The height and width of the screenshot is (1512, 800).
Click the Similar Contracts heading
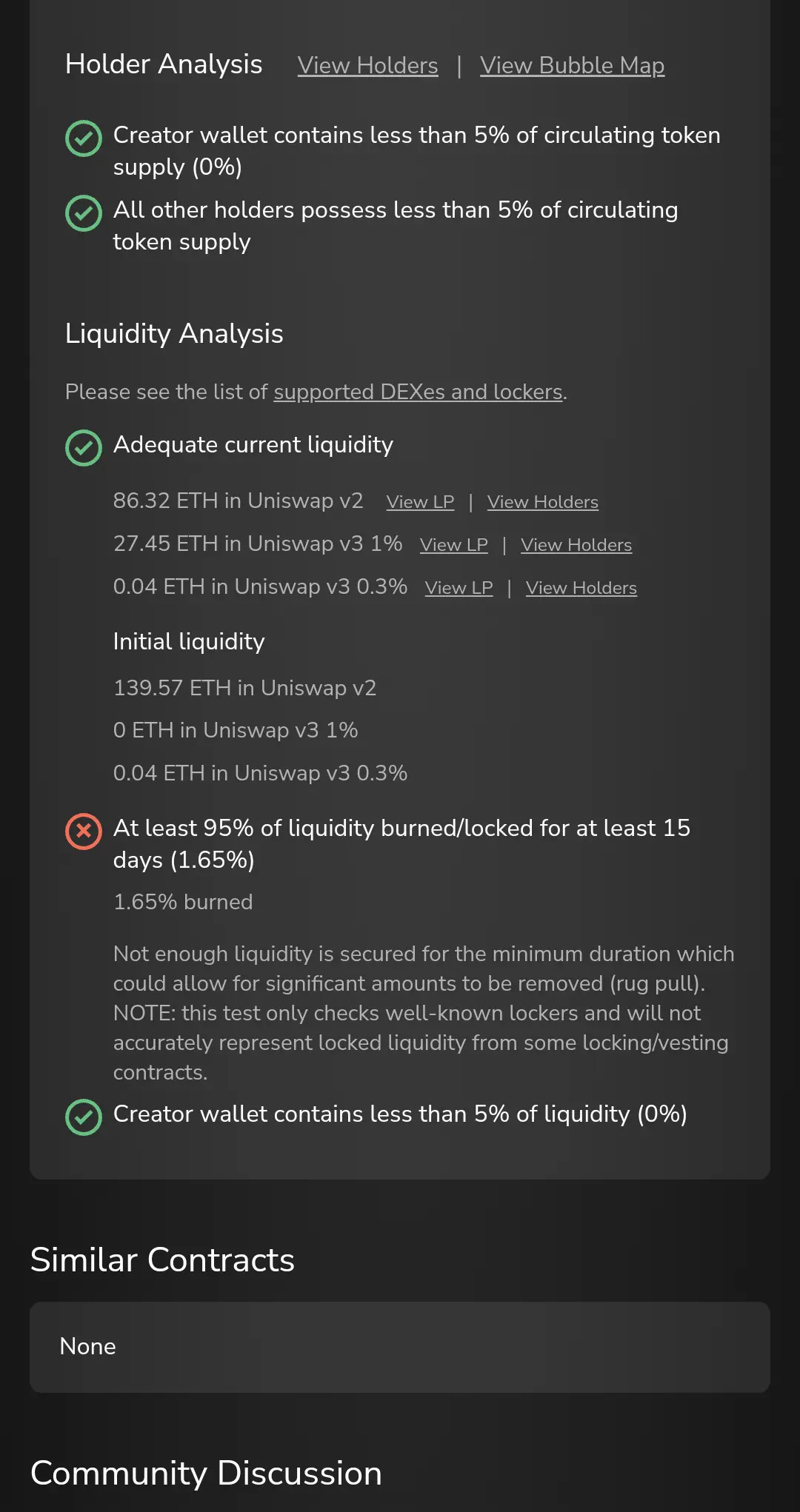click(x=162, y=1260)
